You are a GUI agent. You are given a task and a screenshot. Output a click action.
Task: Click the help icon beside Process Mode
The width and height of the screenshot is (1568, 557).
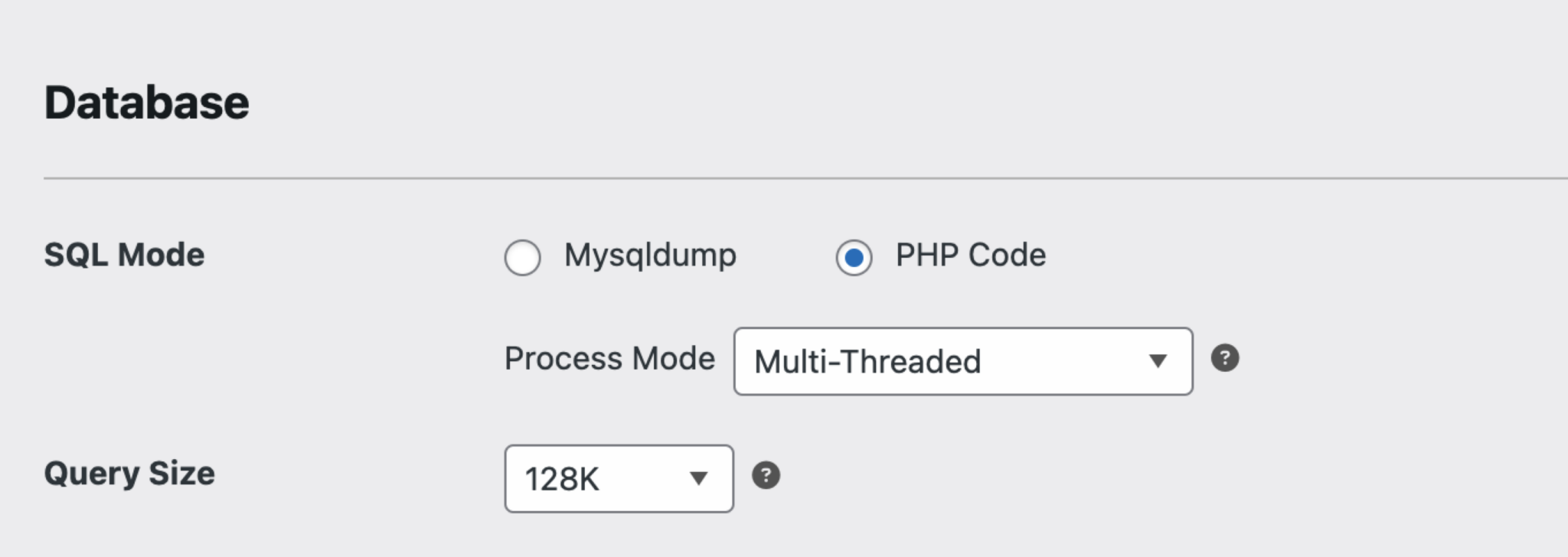[x=1224, y=358]
